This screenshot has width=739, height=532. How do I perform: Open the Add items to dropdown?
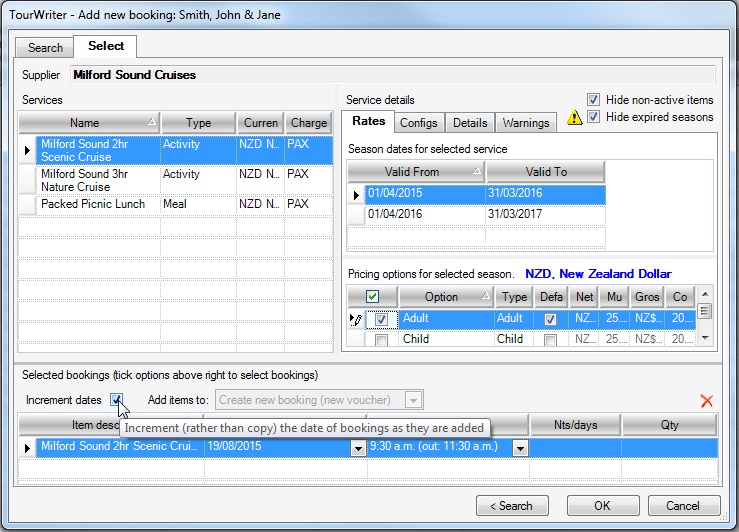coord(413,400)
